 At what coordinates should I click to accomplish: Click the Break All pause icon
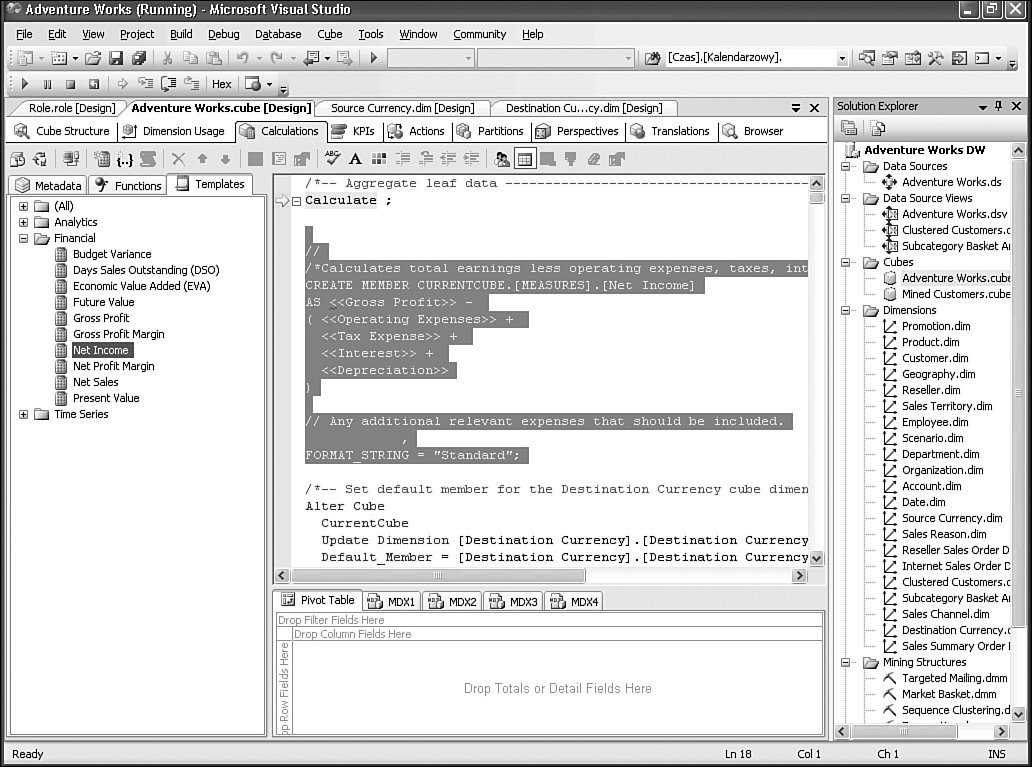(47, 84)
